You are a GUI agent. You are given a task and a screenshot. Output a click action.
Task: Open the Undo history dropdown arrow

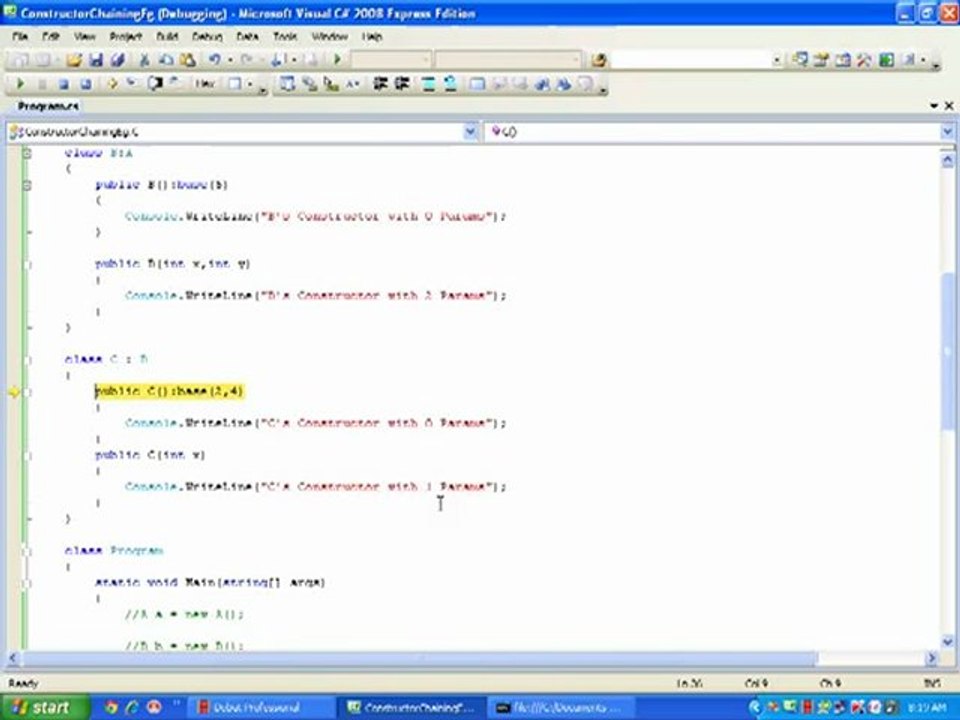(230, 60)
